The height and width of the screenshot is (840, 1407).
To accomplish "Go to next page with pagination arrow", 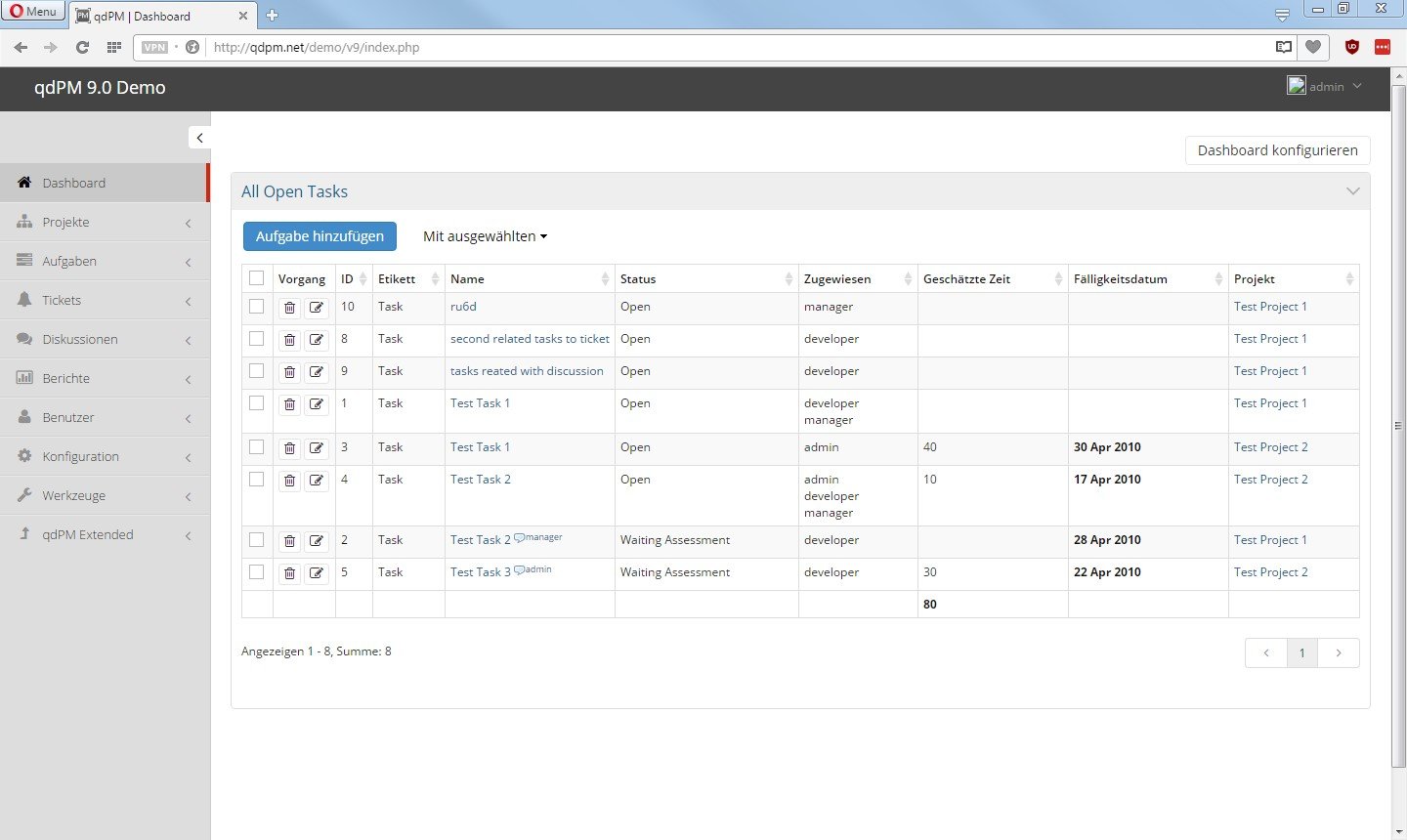I will click(x=1339, y=652).
